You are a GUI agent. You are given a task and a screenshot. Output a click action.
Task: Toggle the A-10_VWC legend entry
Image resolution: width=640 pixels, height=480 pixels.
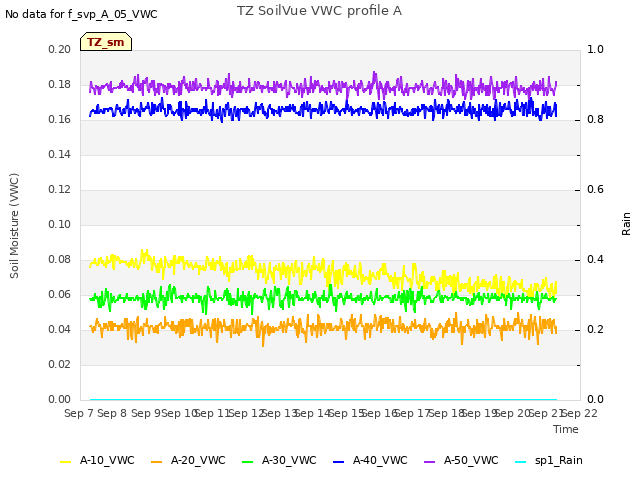(x=97, y=460)
